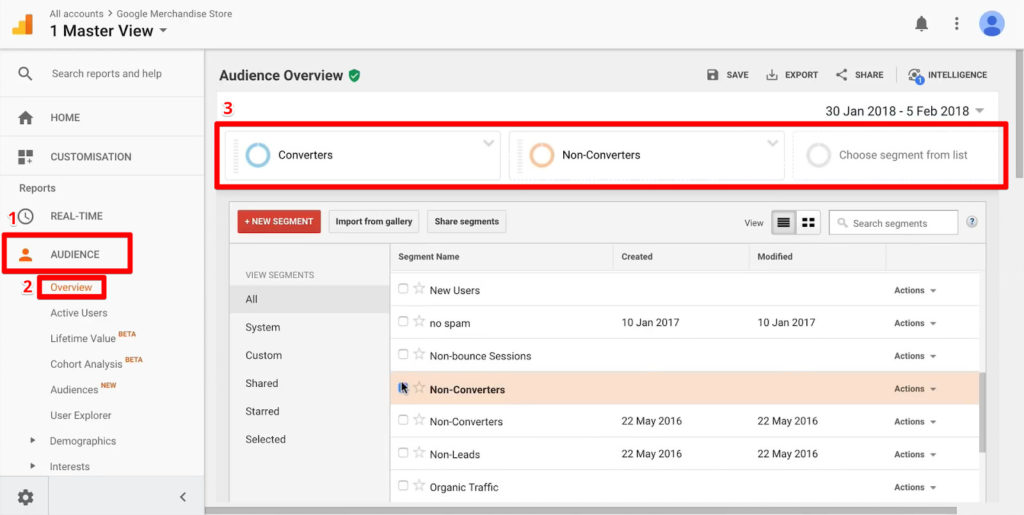Star the Non-bounce Sessions segment
The image size is (1024, 515).
pyautogui.click(x=419, y=354)
